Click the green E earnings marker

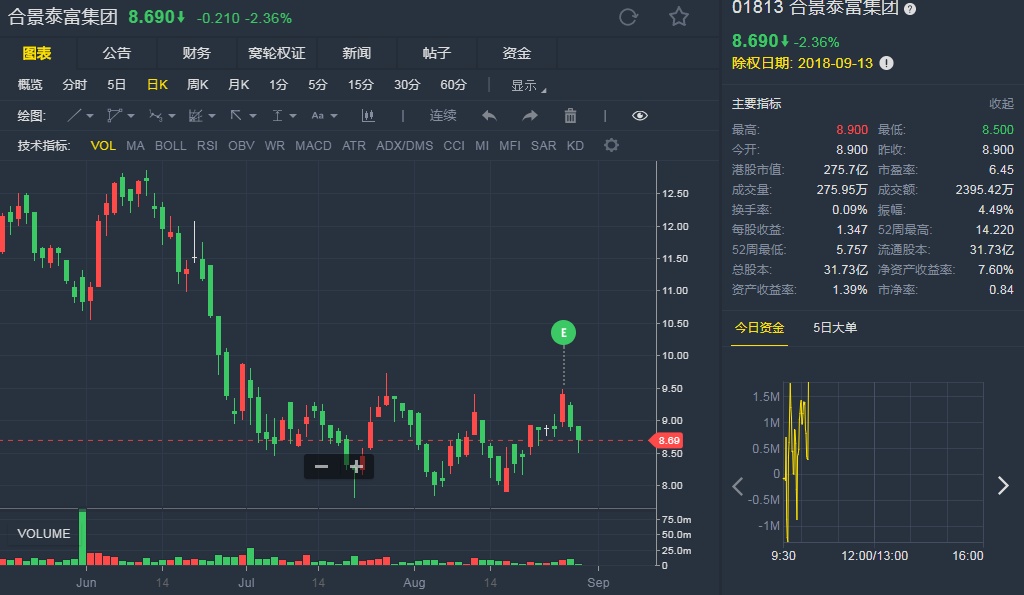(x=564, y=332)
